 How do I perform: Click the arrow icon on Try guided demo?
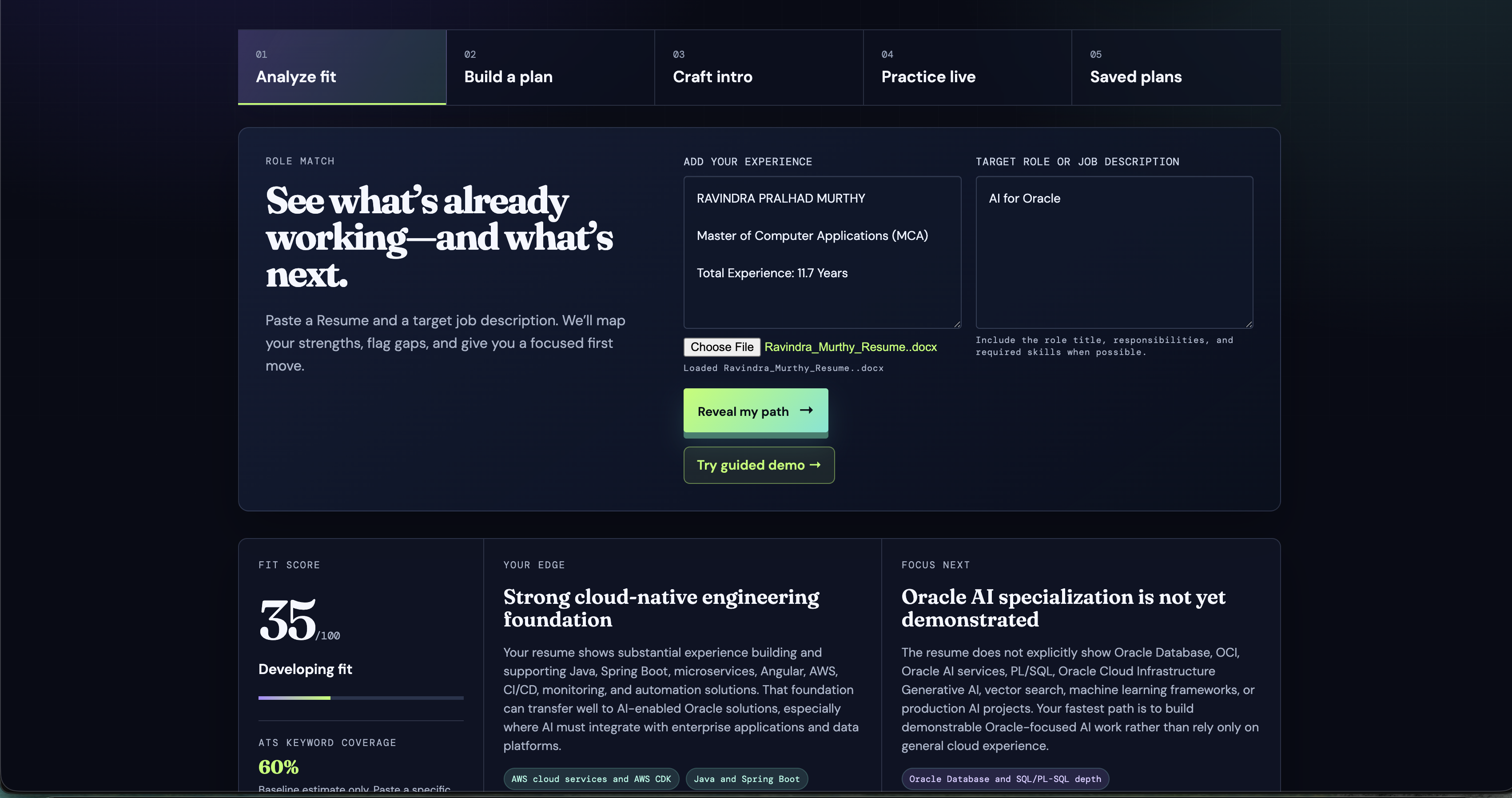pos(815,465)
